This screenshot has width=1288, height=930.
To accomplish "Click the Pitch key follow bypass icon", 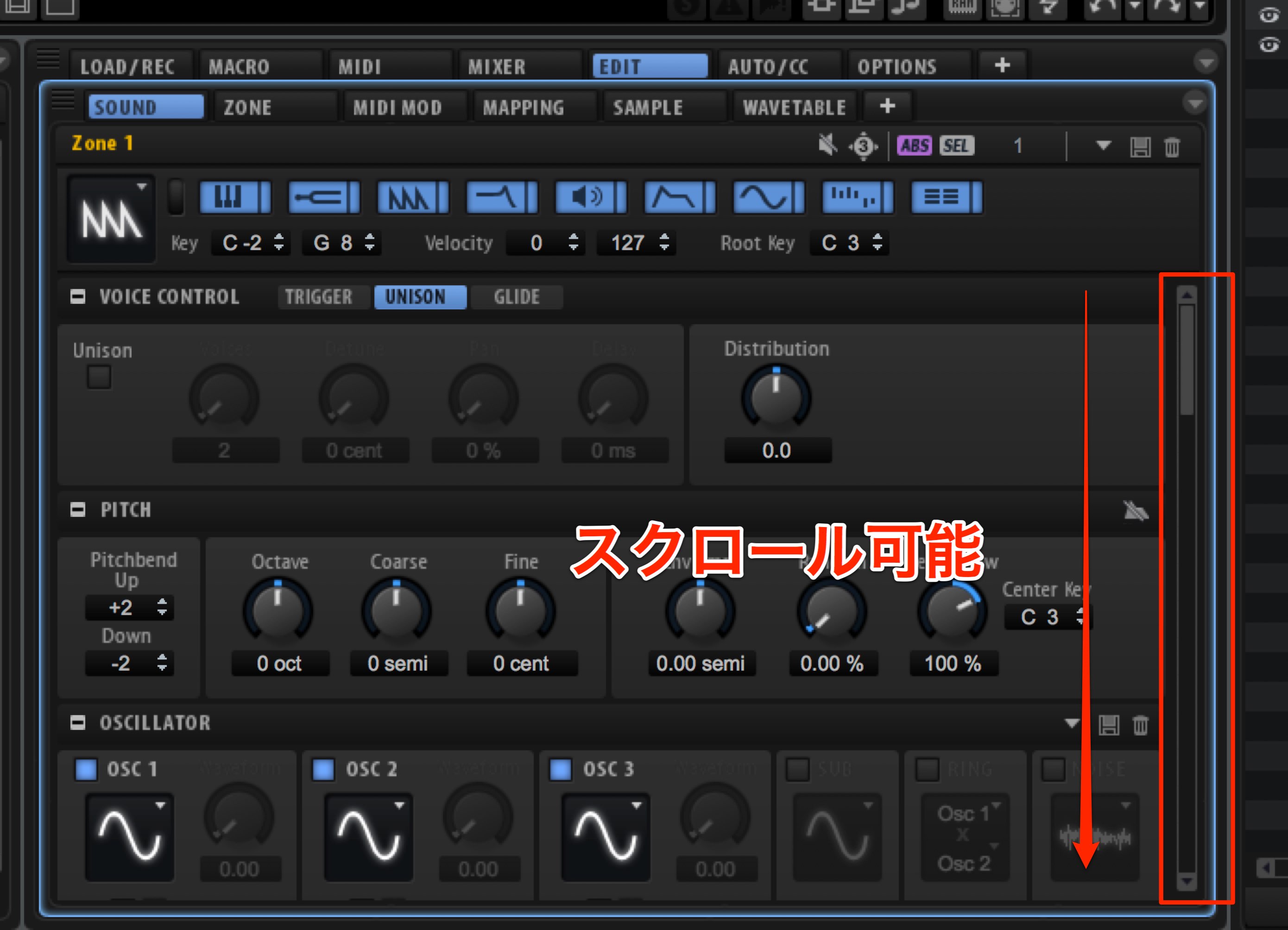I will 1136,510.
